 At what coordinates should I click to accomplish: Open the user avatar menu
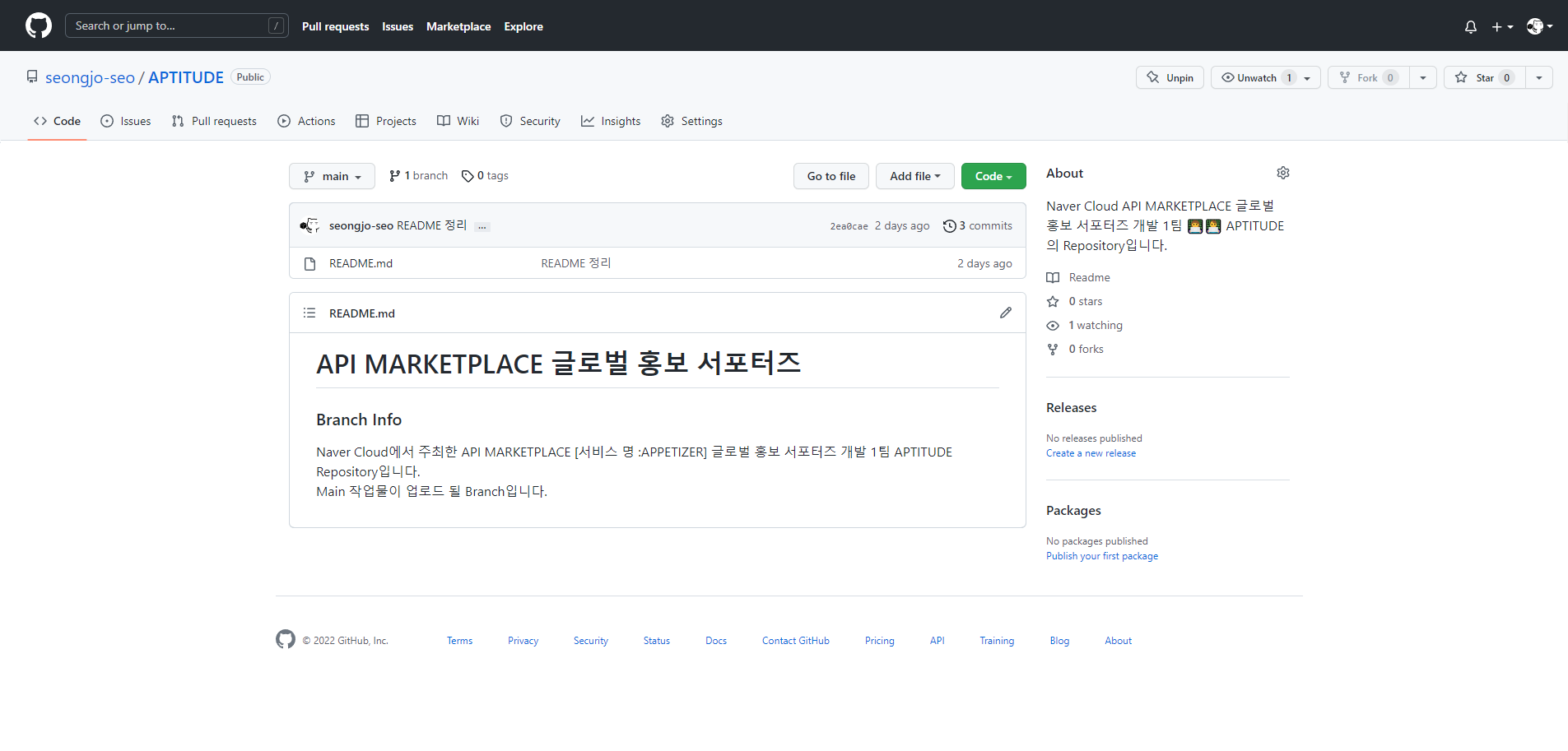click(1539, 26)
